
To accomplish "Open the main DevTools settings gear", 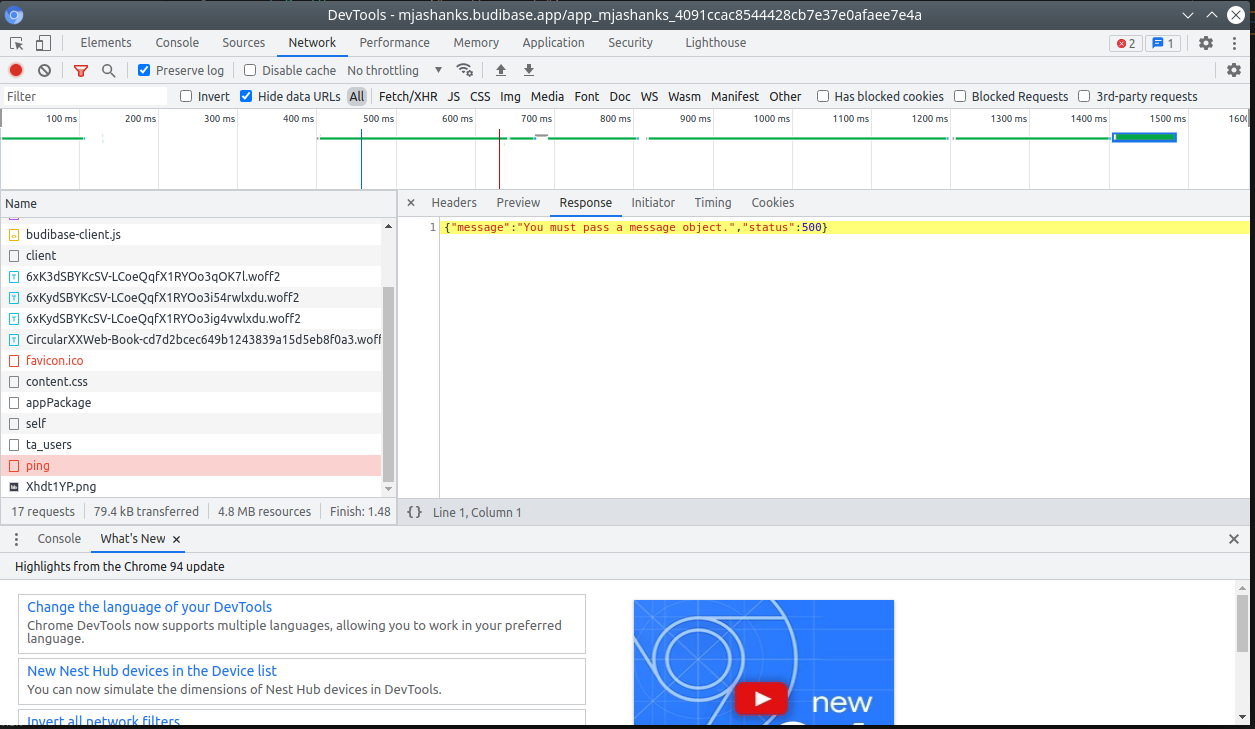I will (1206, 43).
